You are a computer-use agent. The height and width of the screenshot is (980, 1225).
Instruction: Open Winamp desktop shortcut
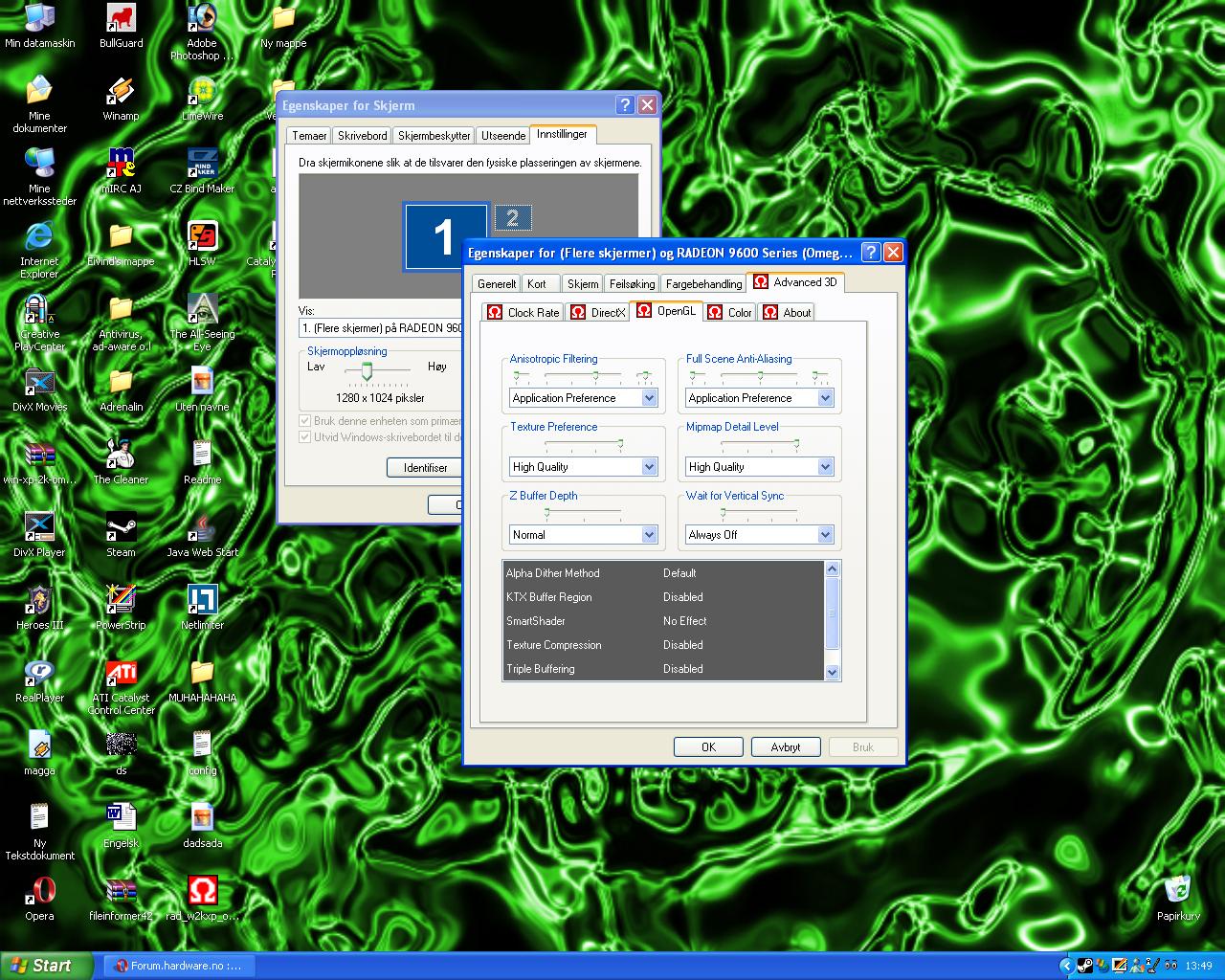point(121,99)
